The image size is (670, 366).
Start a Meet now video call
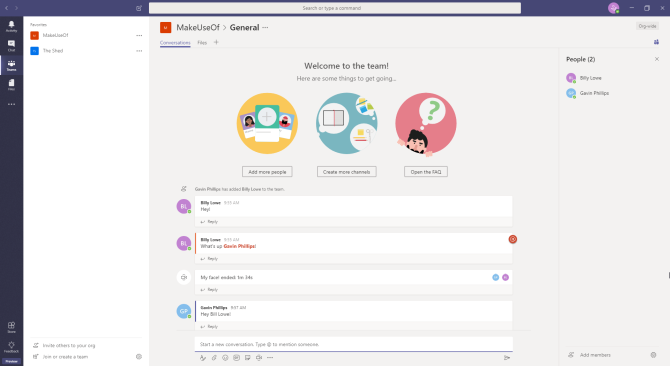coord(259,358)
